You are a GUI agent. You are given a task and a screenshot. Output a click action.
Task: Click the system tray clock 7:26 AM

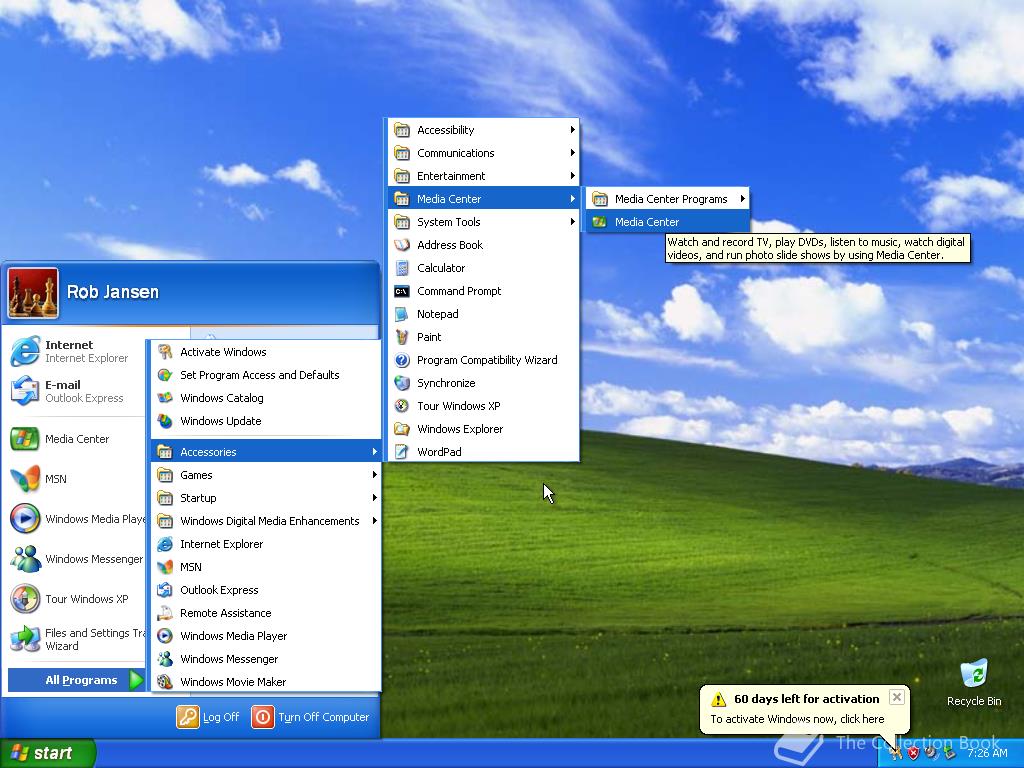point(987,753)
